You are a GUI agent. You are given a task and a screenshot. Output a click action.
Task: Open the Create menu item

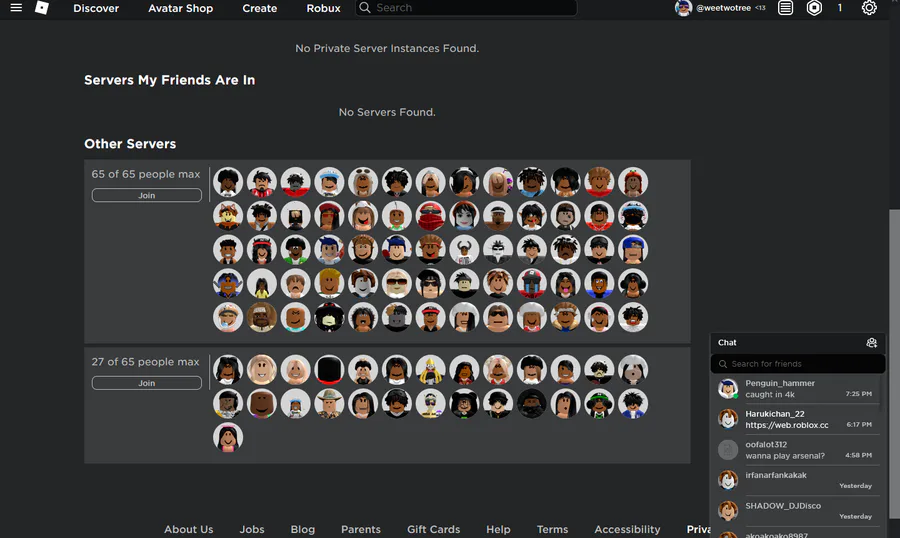[259, 8]
